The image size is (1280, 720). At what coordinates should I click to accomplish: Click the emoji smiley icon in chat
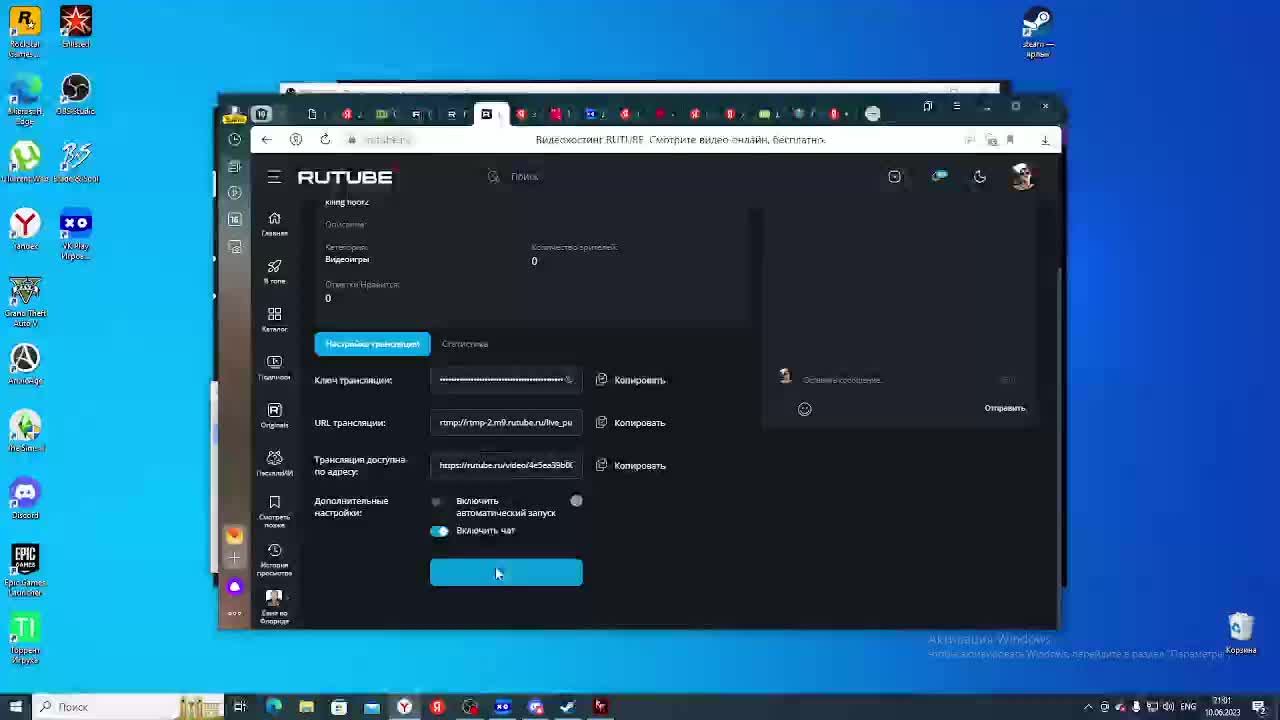805,408
